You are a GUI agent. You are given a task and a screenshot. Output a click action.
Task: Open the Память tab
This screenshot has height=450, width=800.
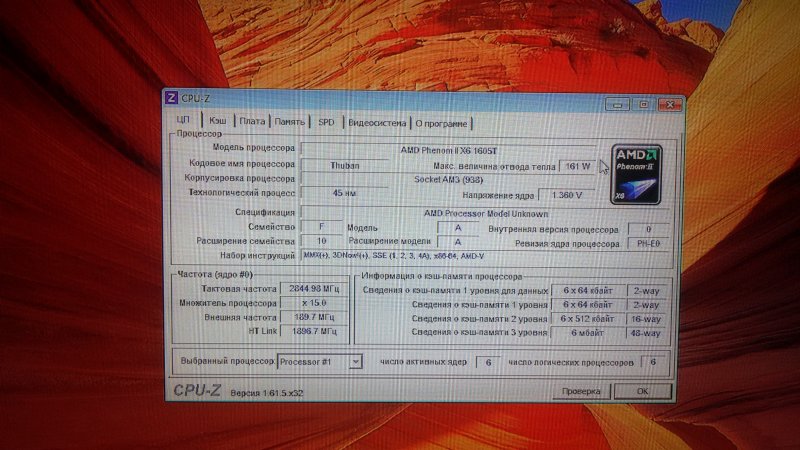click(x=290, y=122)
